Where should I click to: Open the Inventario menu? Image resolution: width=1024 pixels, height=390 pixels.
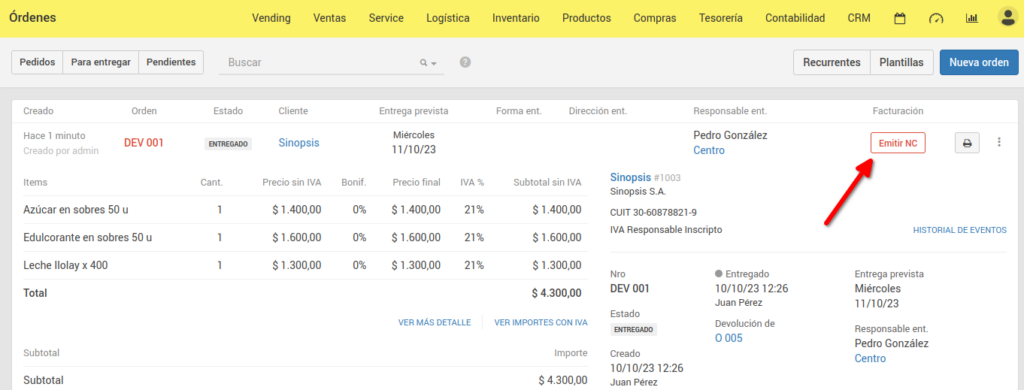516,18
